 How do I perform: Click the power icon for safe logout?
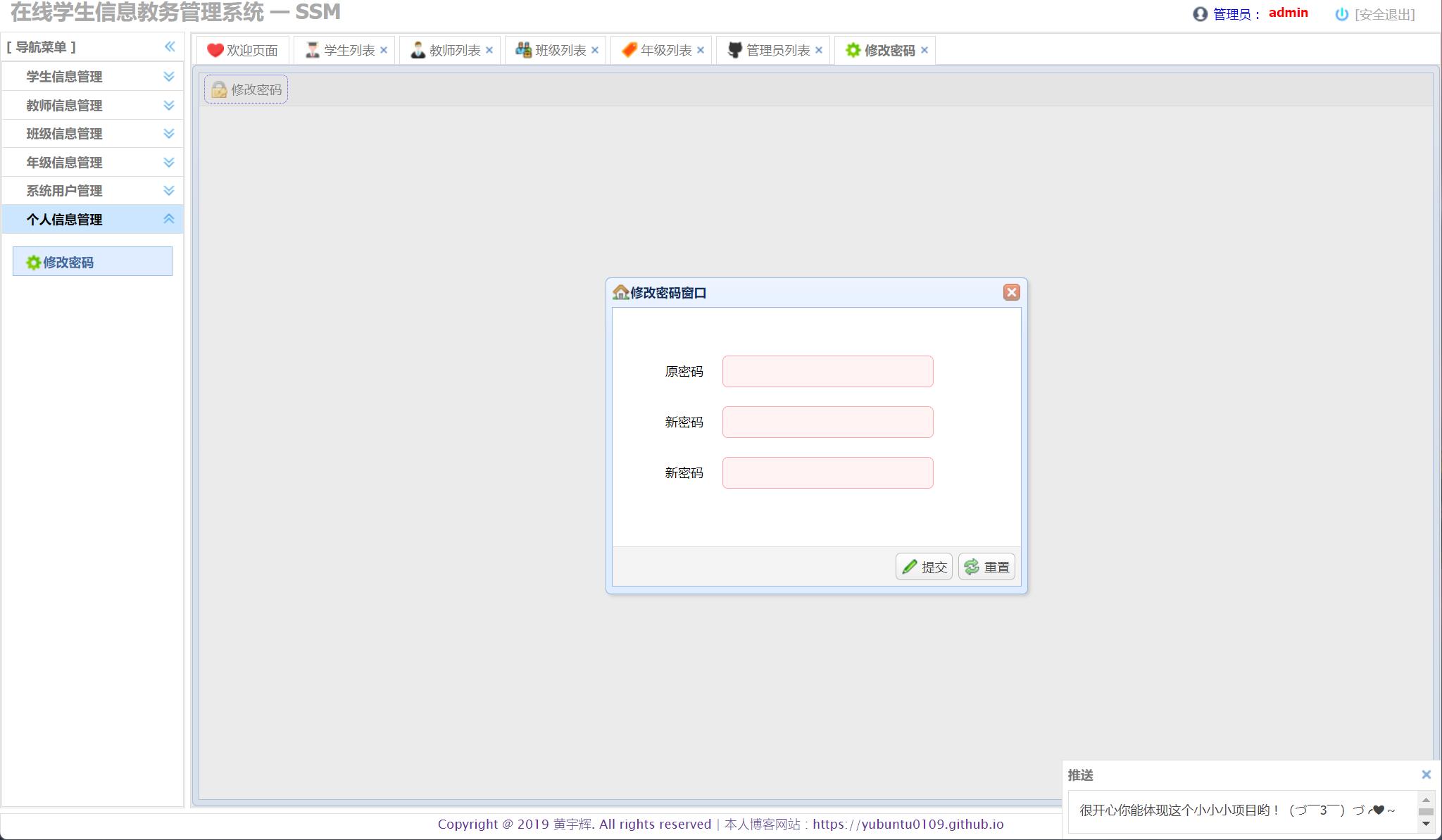coord(1341,14)
